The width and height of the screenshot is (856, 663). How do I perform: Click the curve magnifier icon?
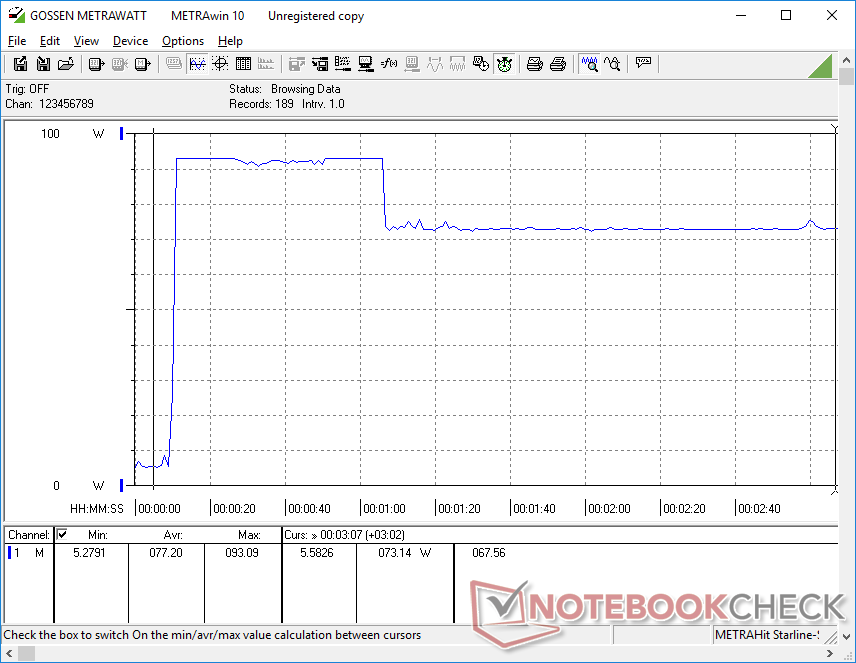click(x=612, y=64)
